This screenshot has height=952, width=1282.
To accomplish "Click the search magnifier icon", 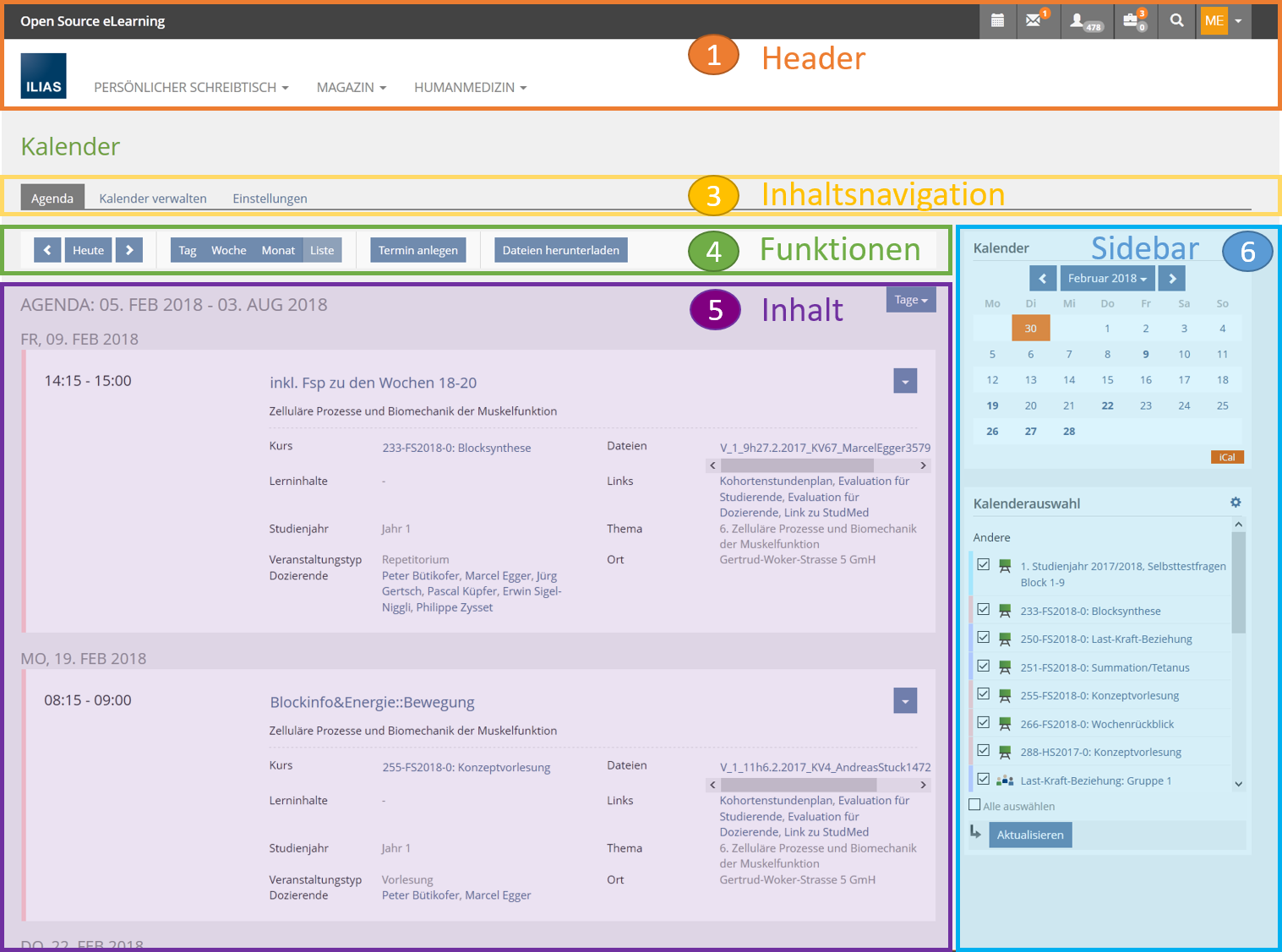I will click(x=1176, y=21).
